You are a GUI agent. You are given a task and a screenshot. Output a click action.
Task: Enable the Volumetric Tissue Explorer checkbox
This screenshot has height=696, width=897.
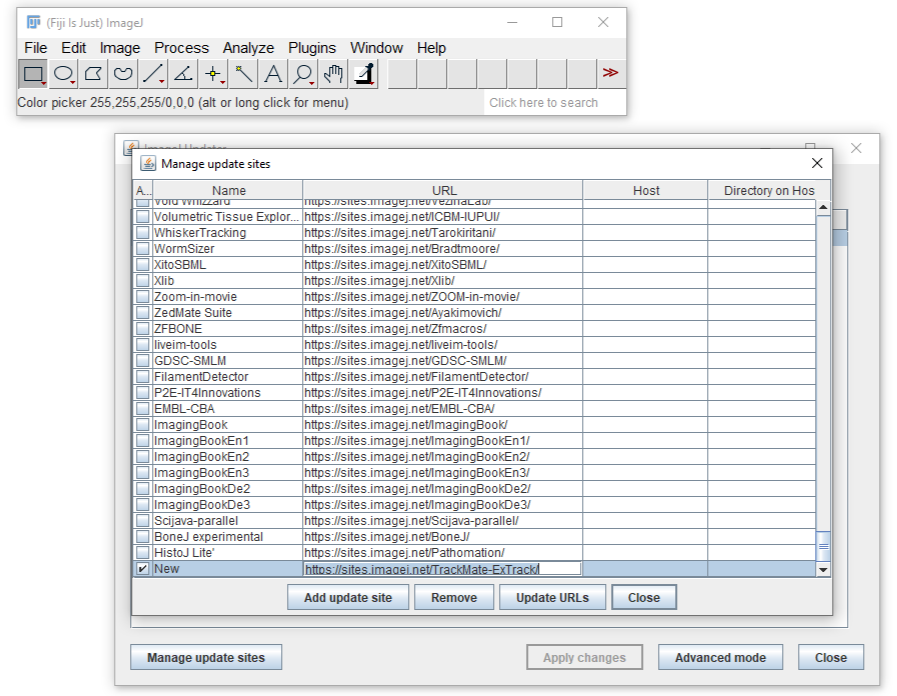[x=142, y=217]
